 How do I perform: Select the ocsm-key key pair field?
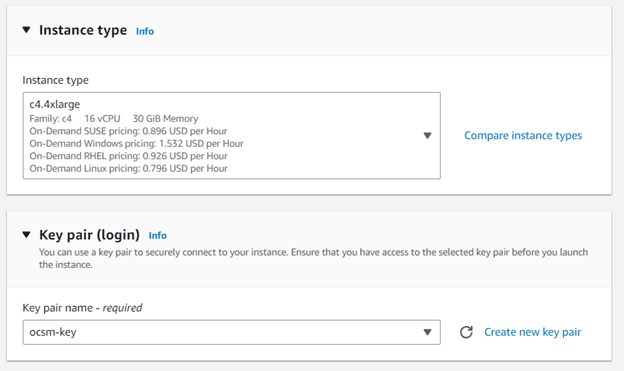click(x=232, y=332)
